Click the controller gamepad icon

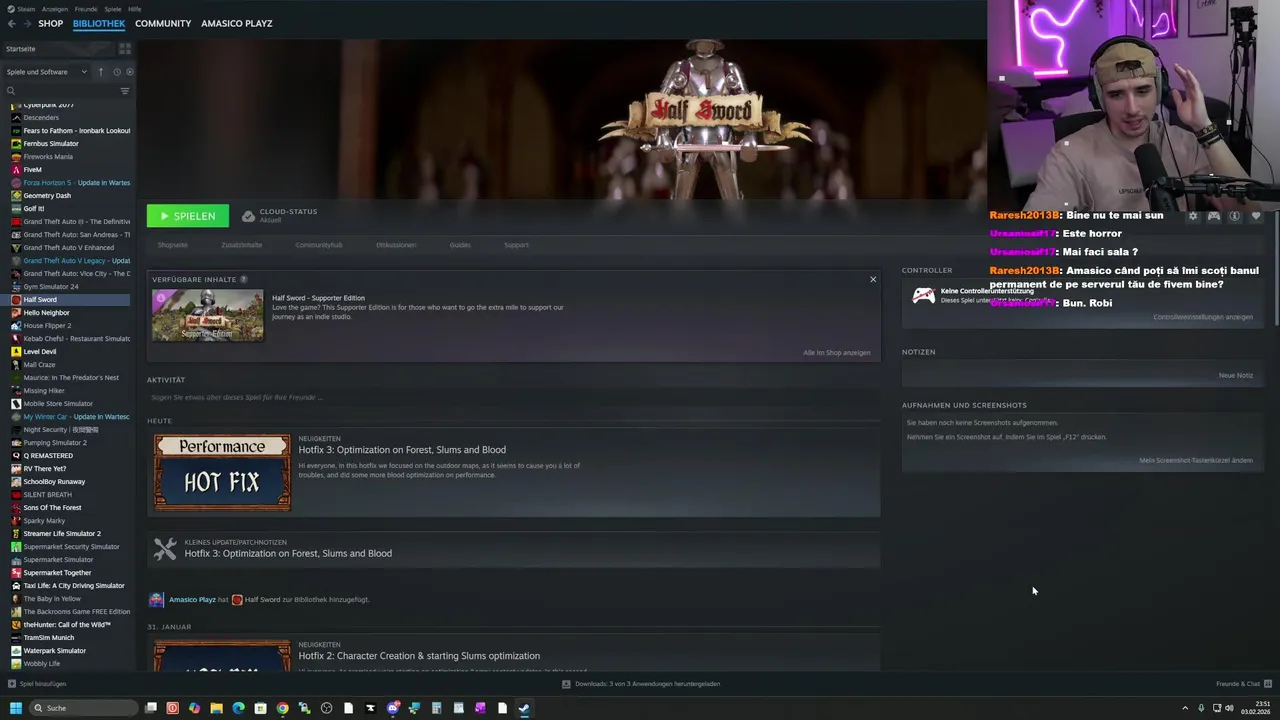(x=1213, y=216)
